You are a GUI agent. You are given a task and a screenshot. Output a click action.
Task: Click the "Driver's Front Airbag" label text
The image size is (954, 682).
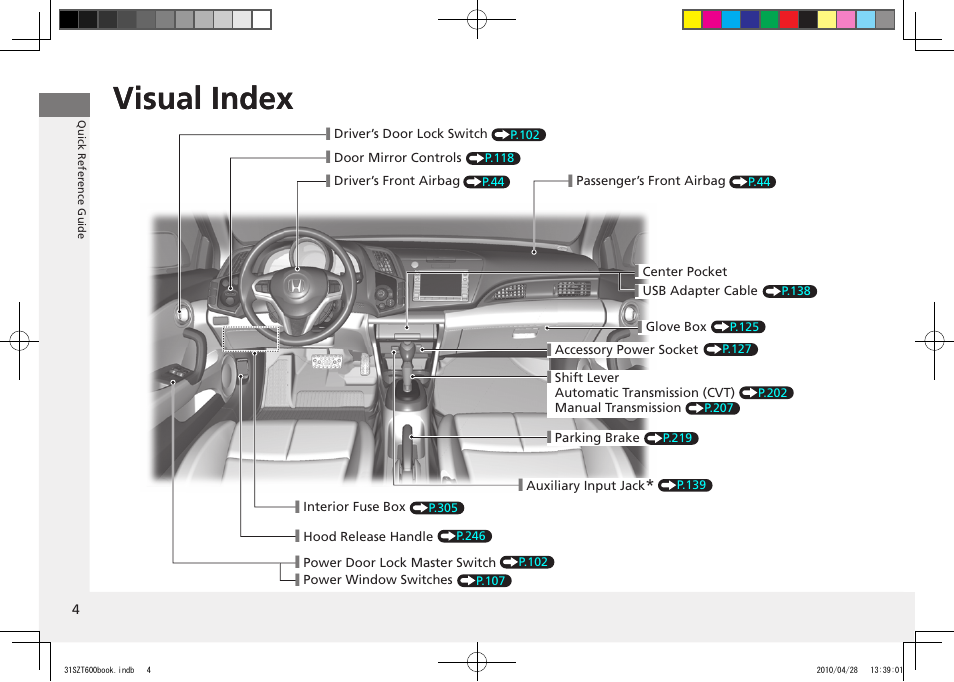point(397,181)
